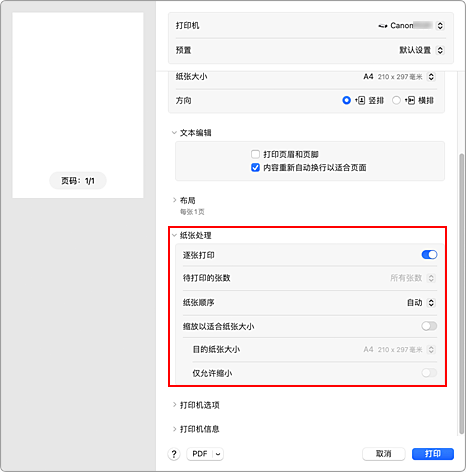
Task: Turn off the 逐张打印 switch
Action: (x=429, y=255)
